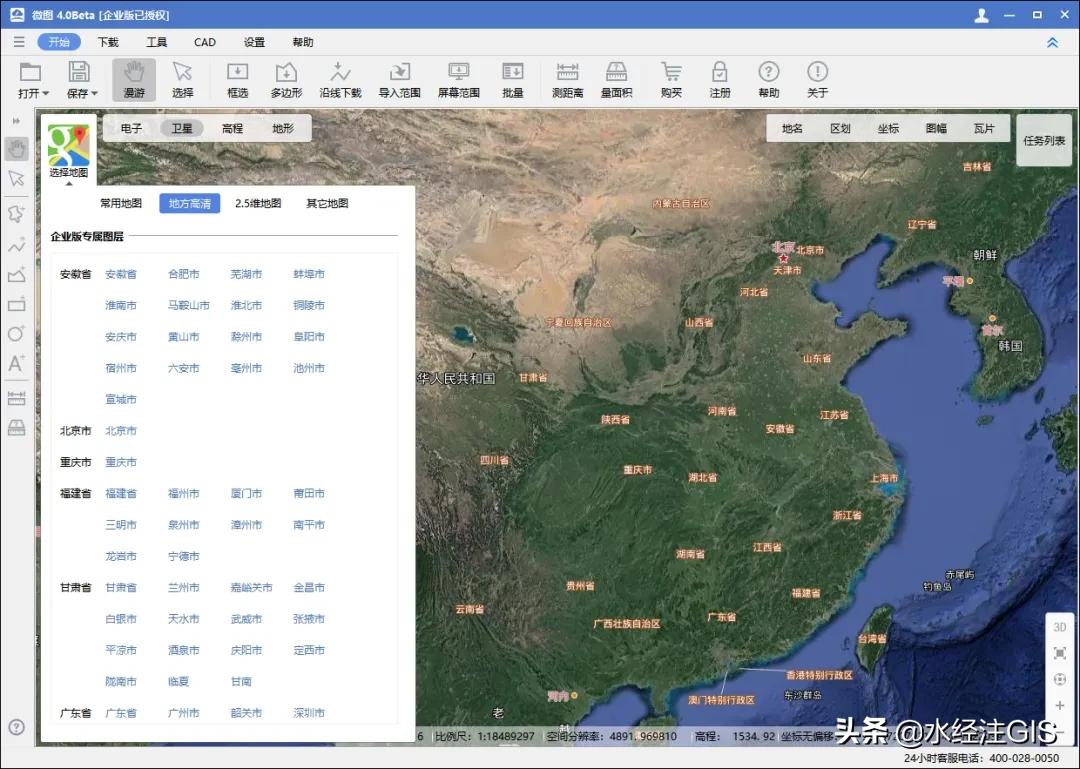Click the 多边形 polygon download tool

click(x=286, y=79)
